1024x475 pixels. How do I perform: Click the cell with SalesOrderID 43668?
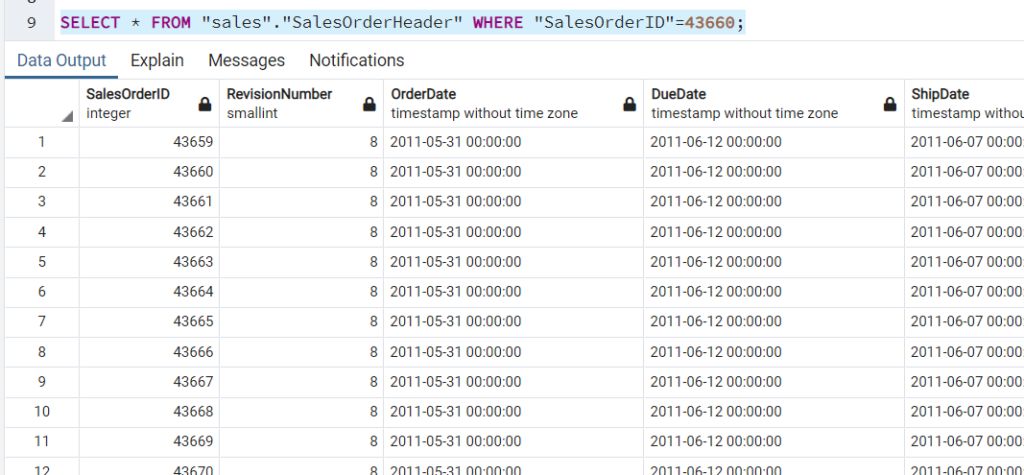(150, 412)
